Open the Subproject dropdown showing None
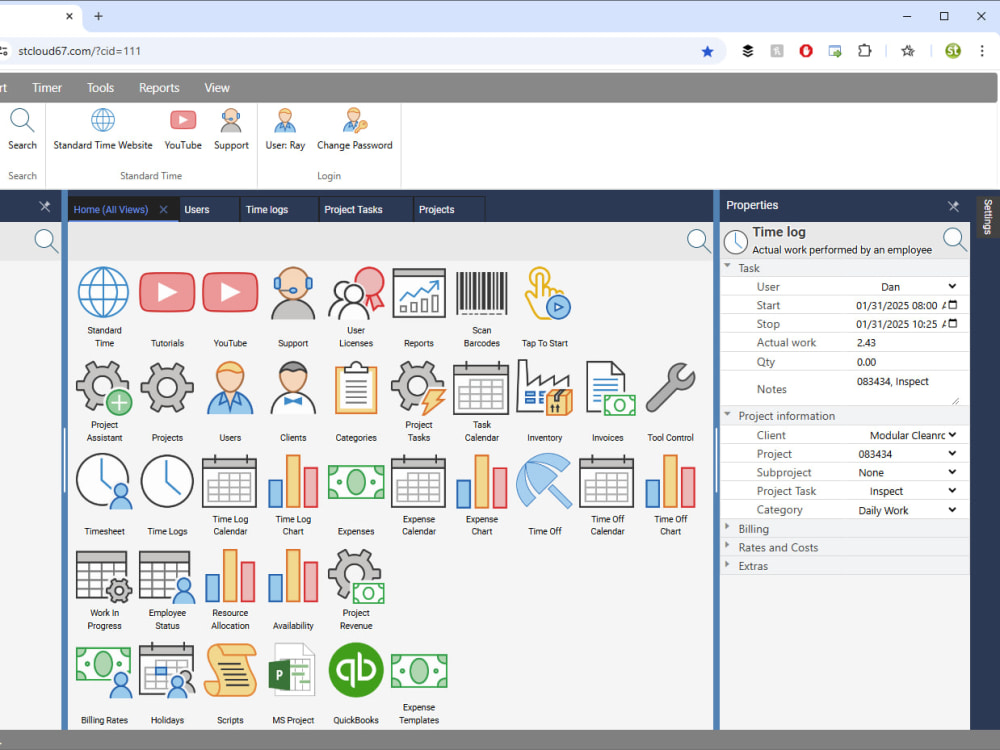The width and height of the screenshot is (1000, 750). click(906, 473)
